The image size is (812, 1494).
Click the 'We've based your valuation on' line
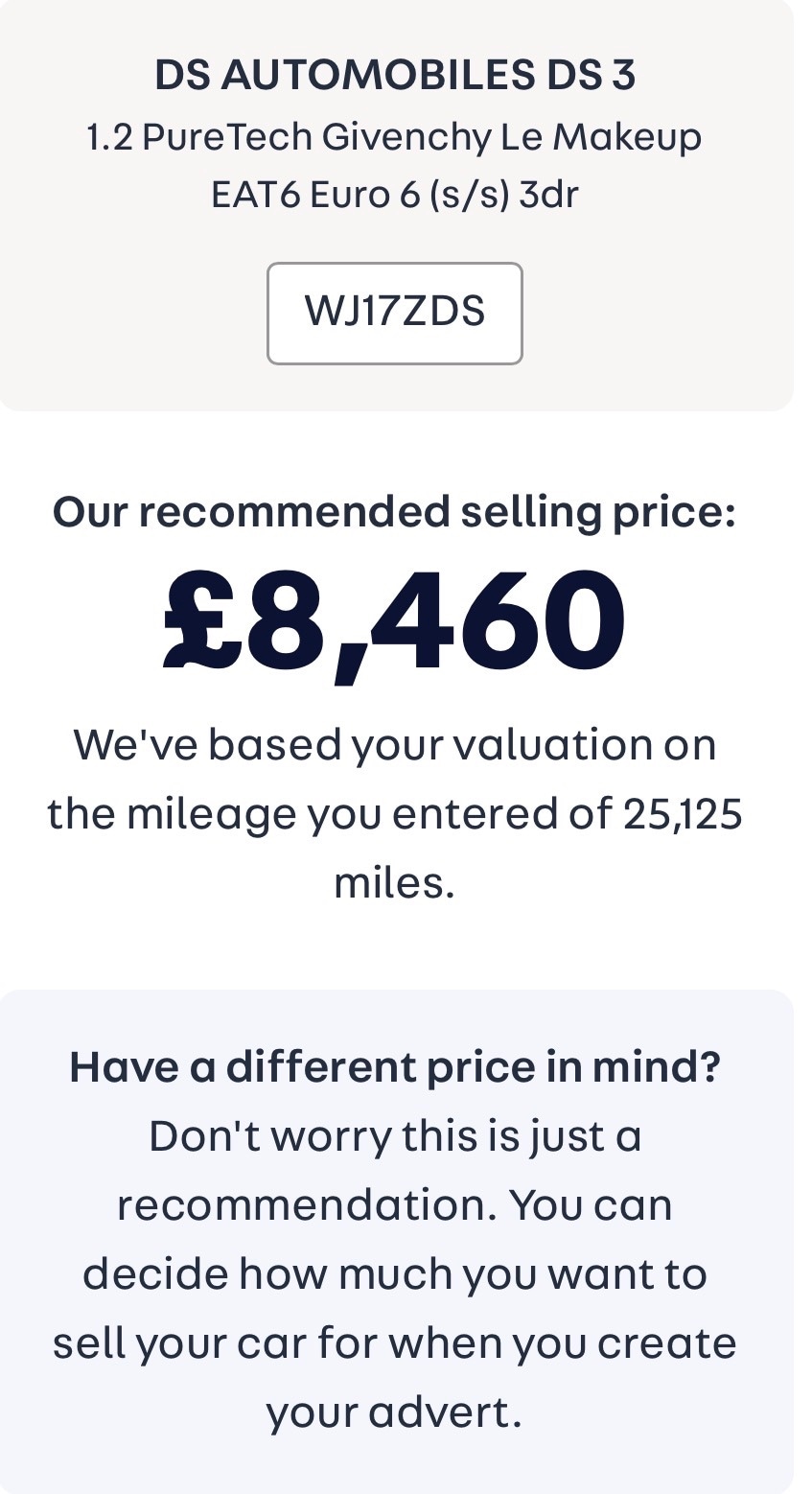[394, 744]
